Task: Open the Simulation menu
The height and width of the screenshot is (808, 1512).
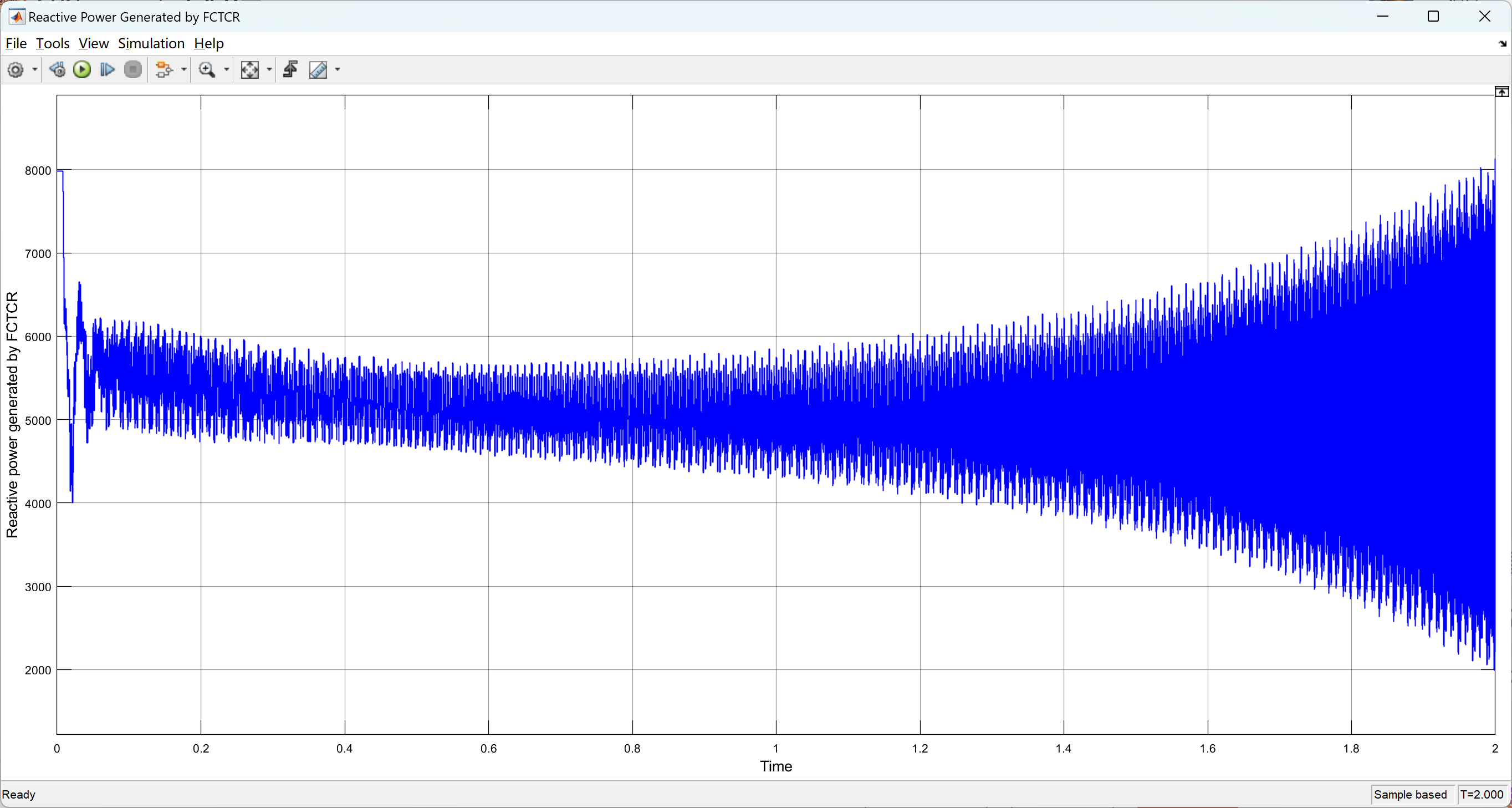Action: pyautogui.click(x=151, y=43)
